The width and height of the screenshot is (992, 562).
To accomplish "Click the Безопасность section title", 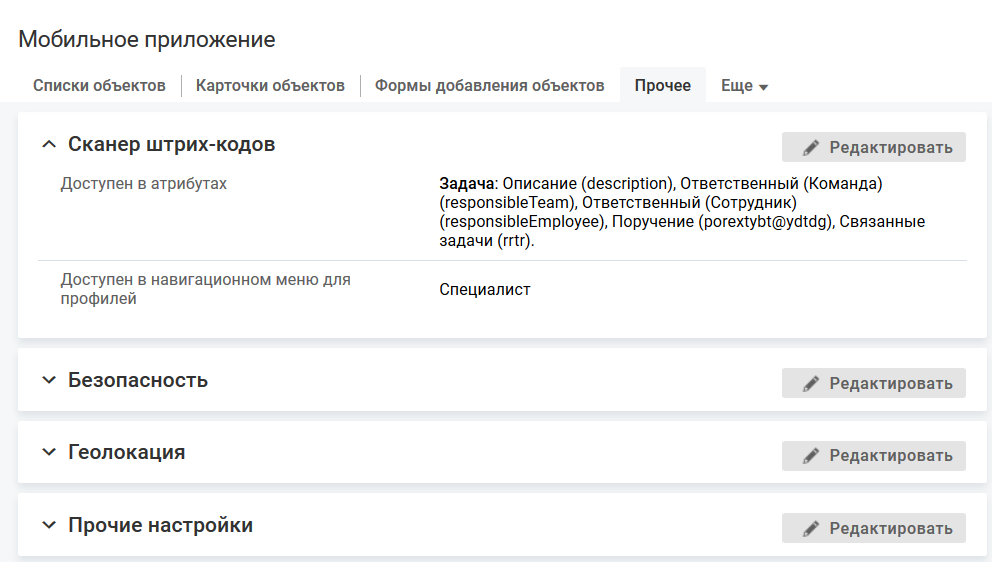I will pyautogui.click(x=138, y=380).
